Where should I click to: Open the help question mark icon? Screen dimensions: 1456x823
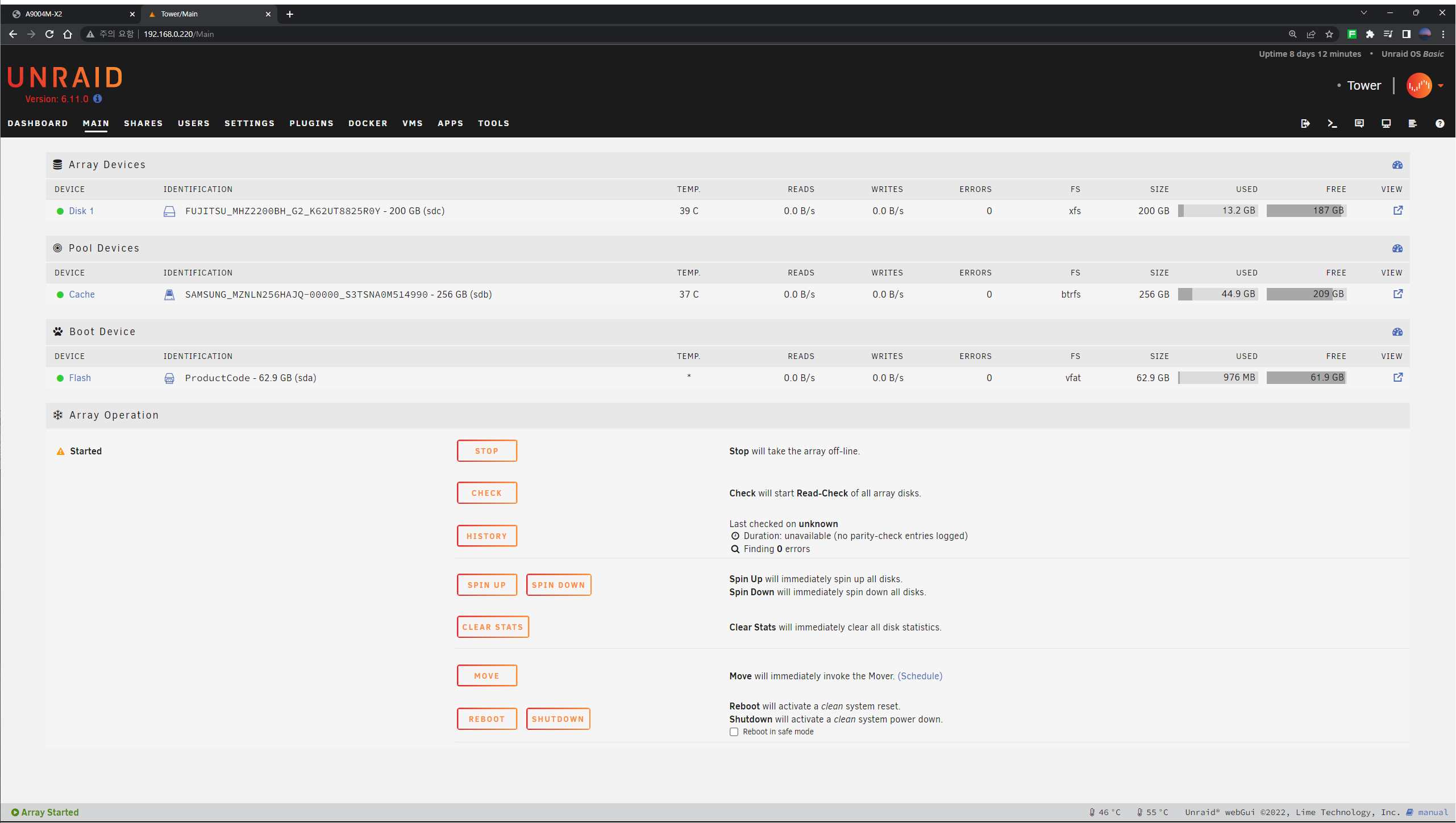(x=1440, y=123)
